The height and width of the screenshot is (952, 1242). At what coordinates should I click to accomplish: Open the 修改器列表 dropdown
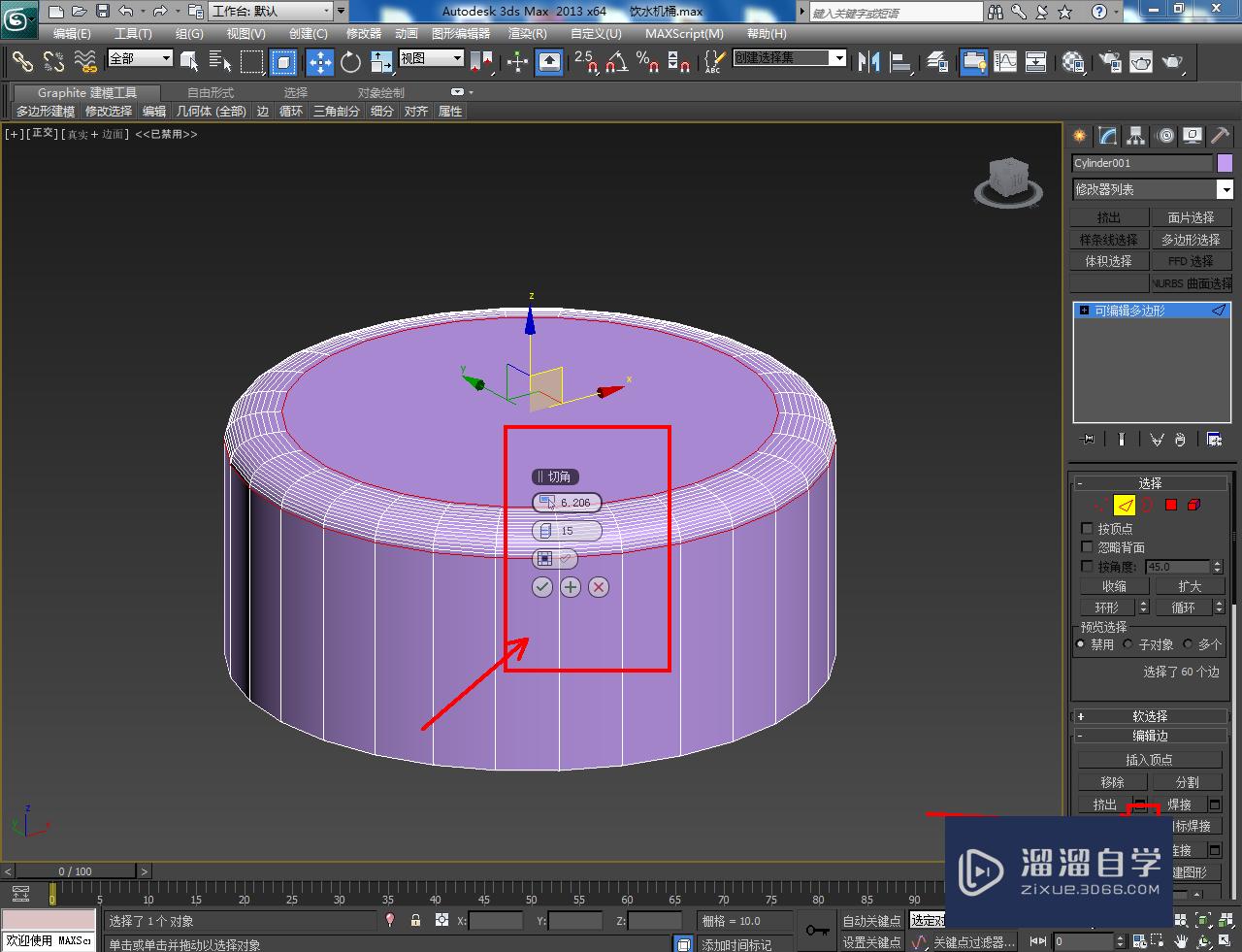(1152, 189)
